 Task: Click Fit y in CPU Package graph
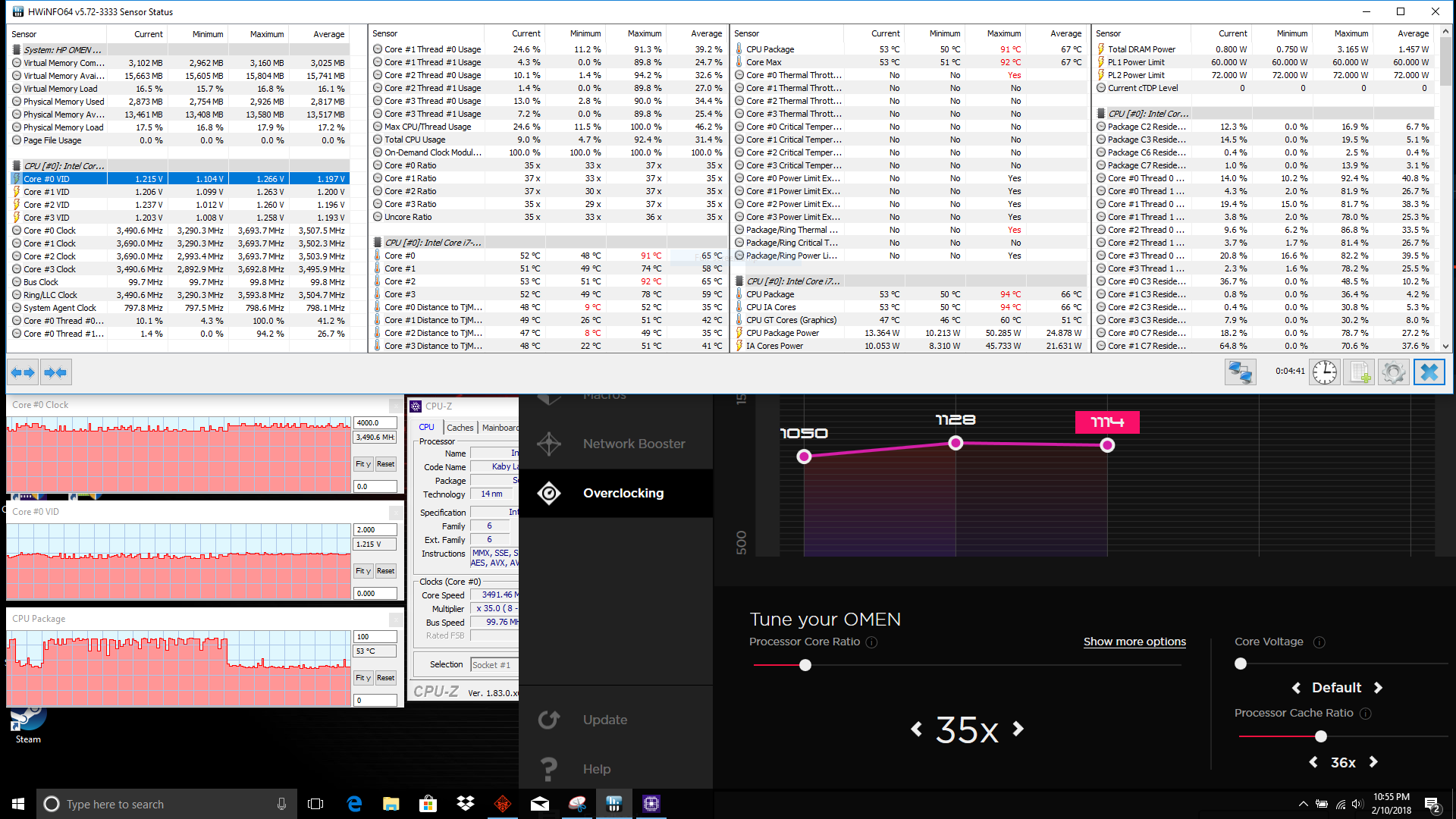(363, 678)
